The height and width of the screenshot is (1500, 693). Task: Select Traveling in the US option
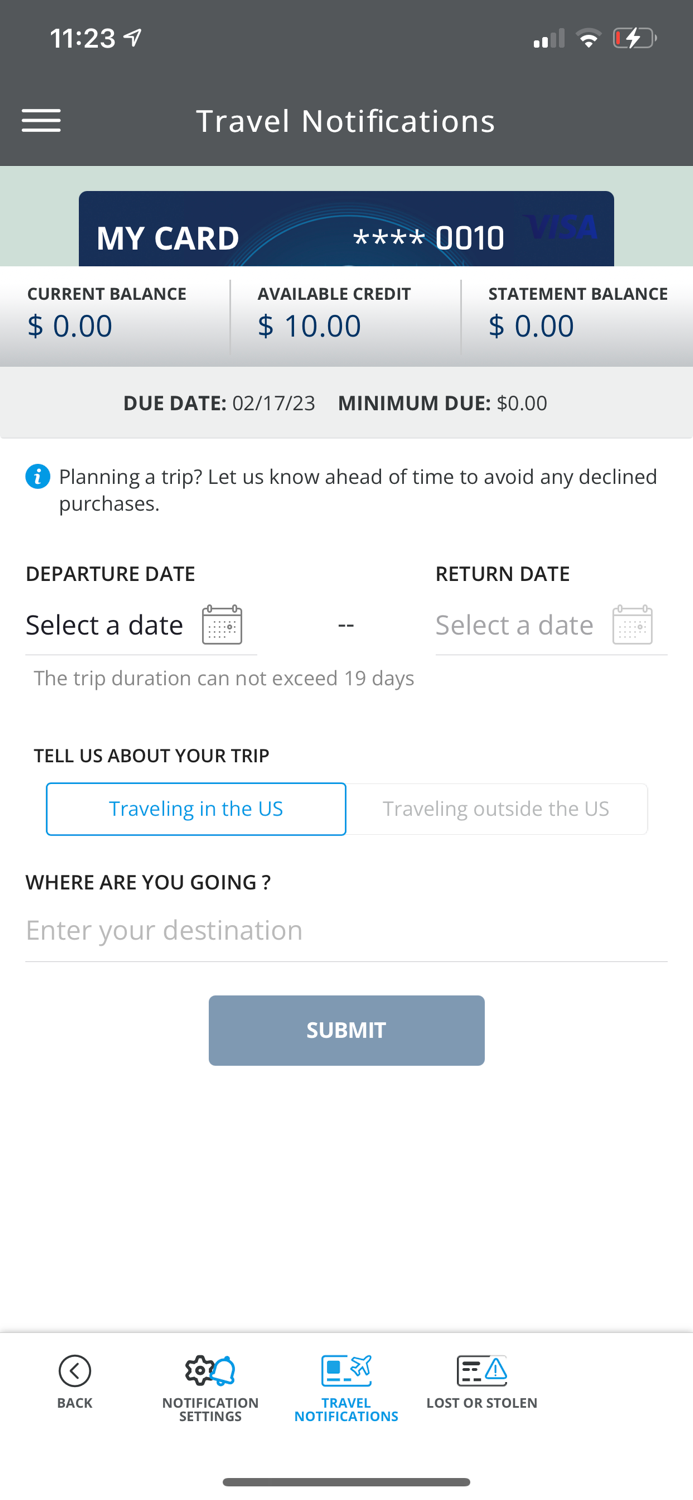196,809
